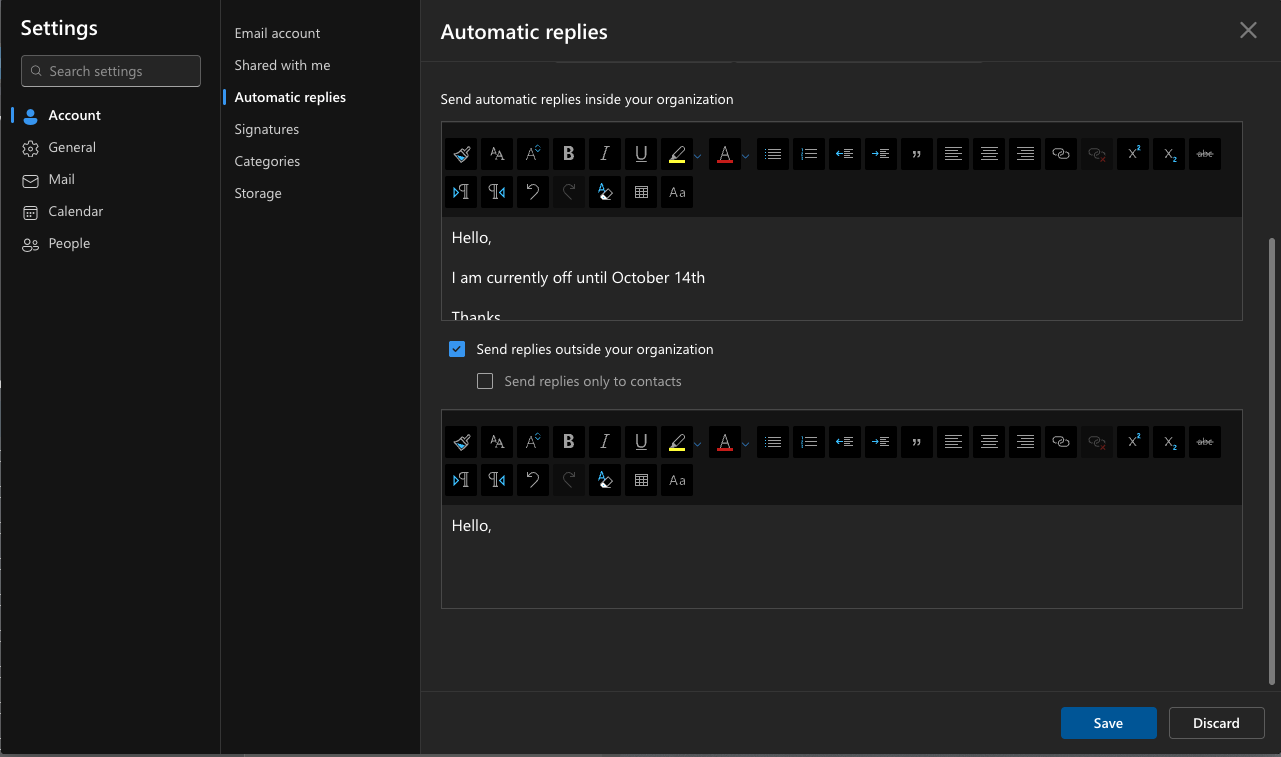Click Format Painter in the inside-organization editor
This screenshot has width=1281, height=757.
461,154
